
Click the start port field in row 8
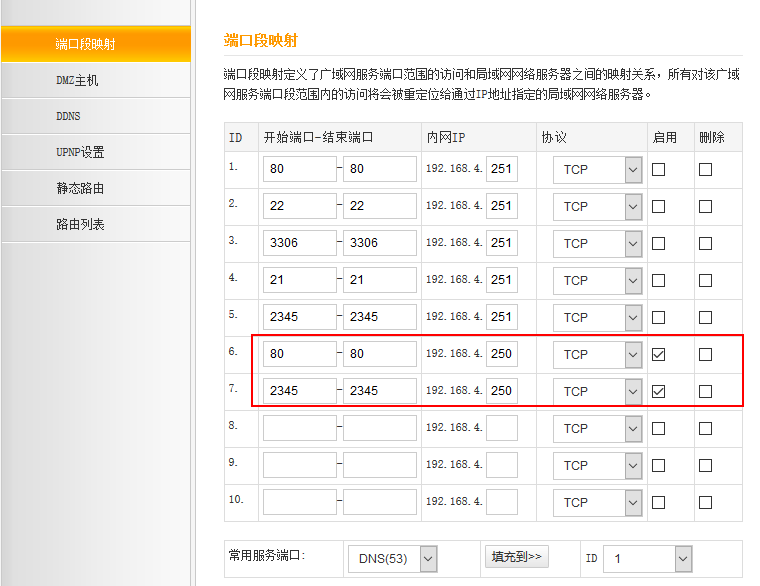(300, 428)
